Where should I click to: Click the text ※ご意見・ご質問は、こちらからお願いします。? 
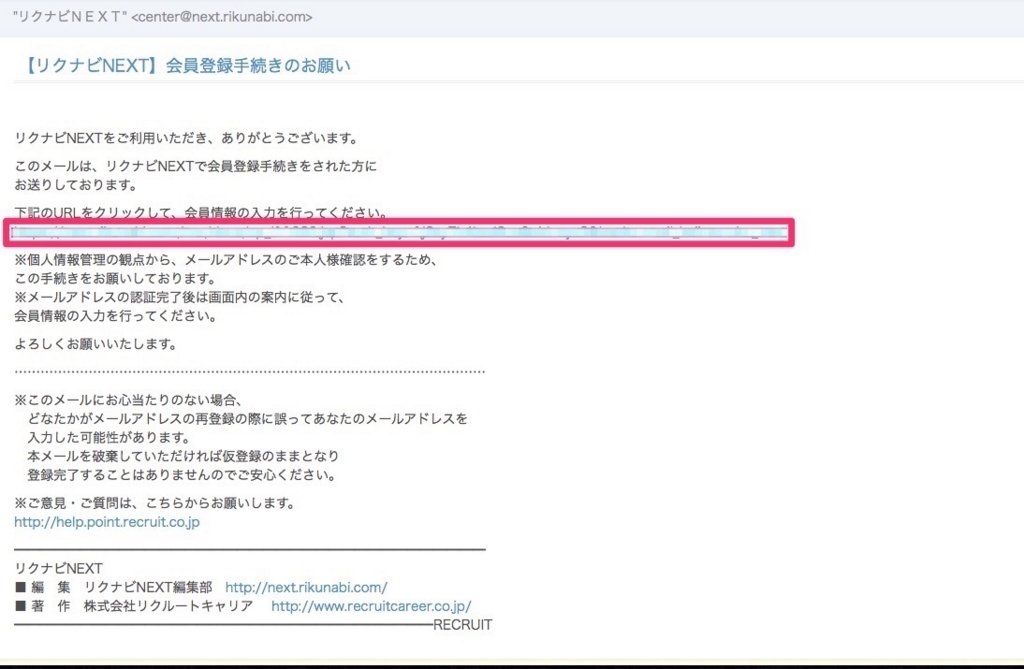point(155,503)
